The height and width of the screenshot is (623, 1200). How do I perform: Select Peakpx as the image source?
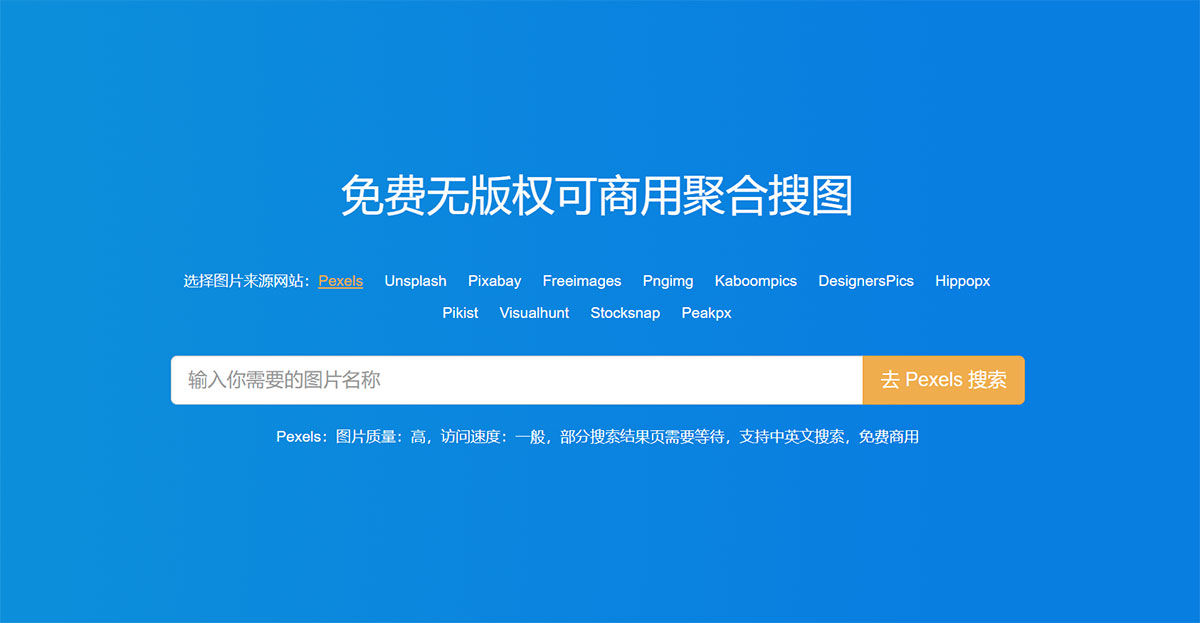[x=706, y=313]
